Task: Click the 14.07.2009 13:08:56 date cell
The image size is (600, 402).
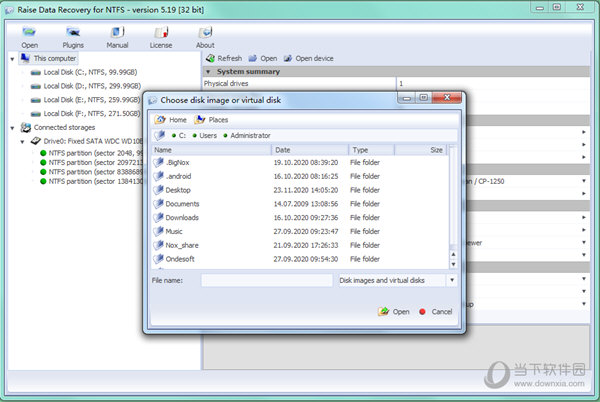Action: [x=305, y=204]
